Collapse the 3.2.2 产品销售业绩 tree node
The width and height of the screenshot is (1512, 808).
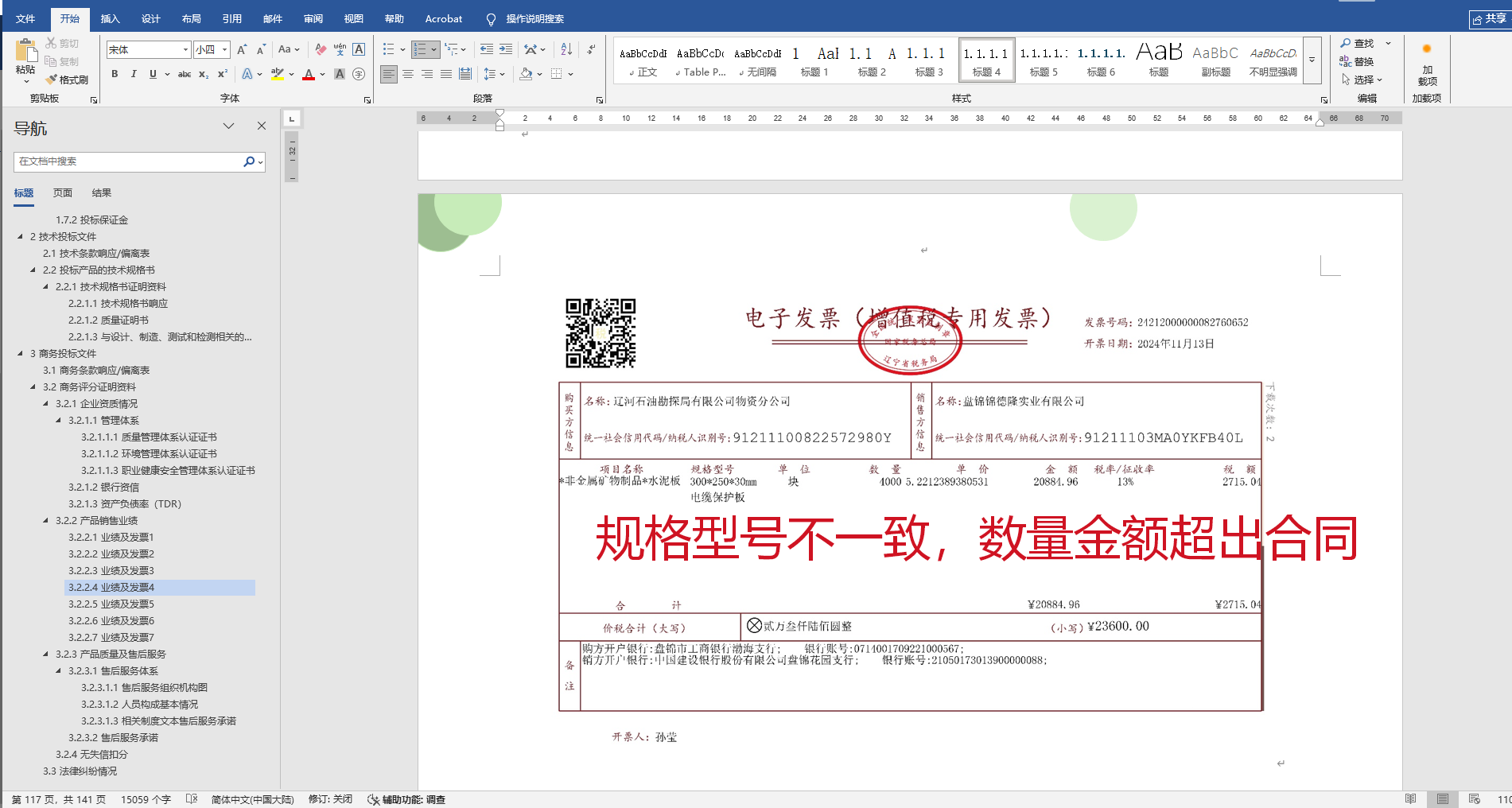(x=45, y=520)
